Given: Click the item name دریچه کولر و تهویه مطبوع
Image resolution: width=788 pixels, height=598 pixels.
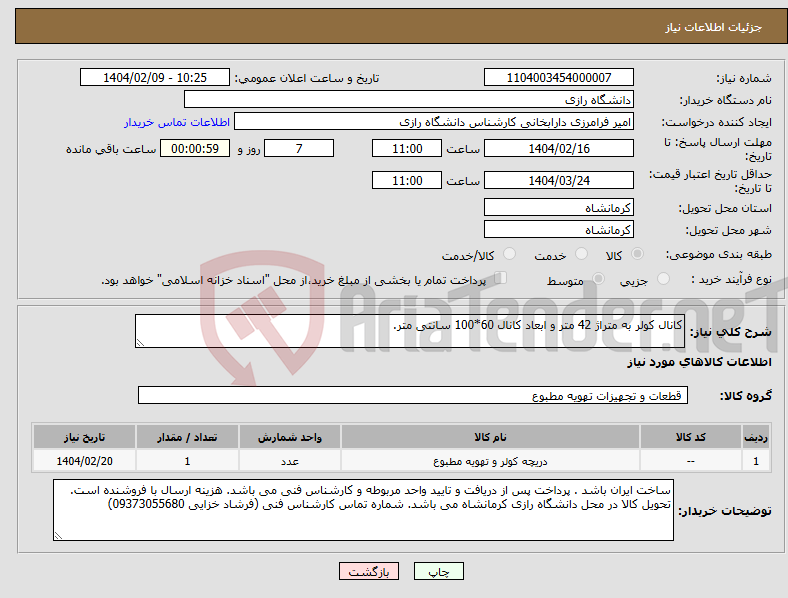Looking at the screenshot, I should [490, 461].
